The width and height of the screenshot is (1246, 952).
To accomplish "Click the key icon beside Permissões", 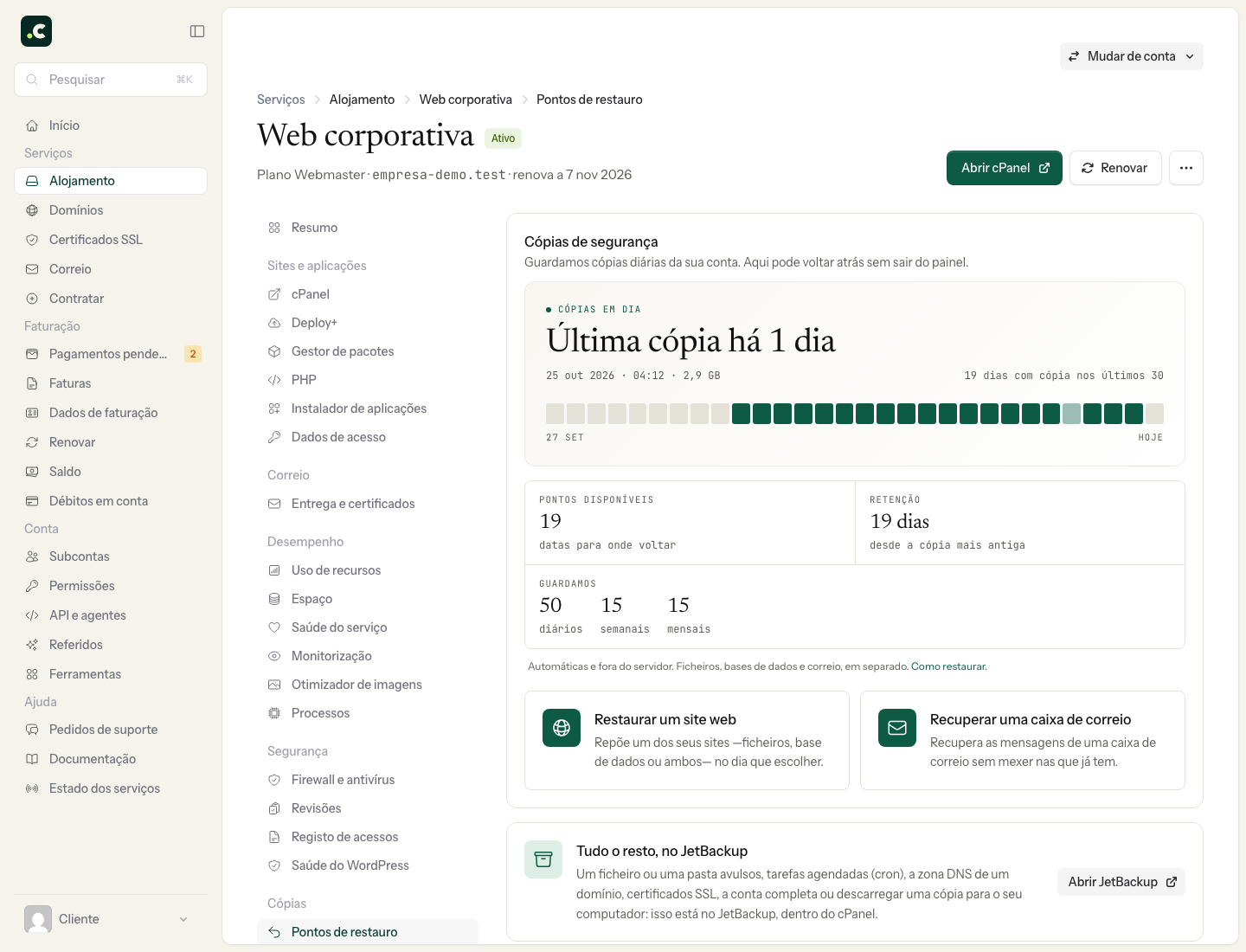I will [32, 586].
